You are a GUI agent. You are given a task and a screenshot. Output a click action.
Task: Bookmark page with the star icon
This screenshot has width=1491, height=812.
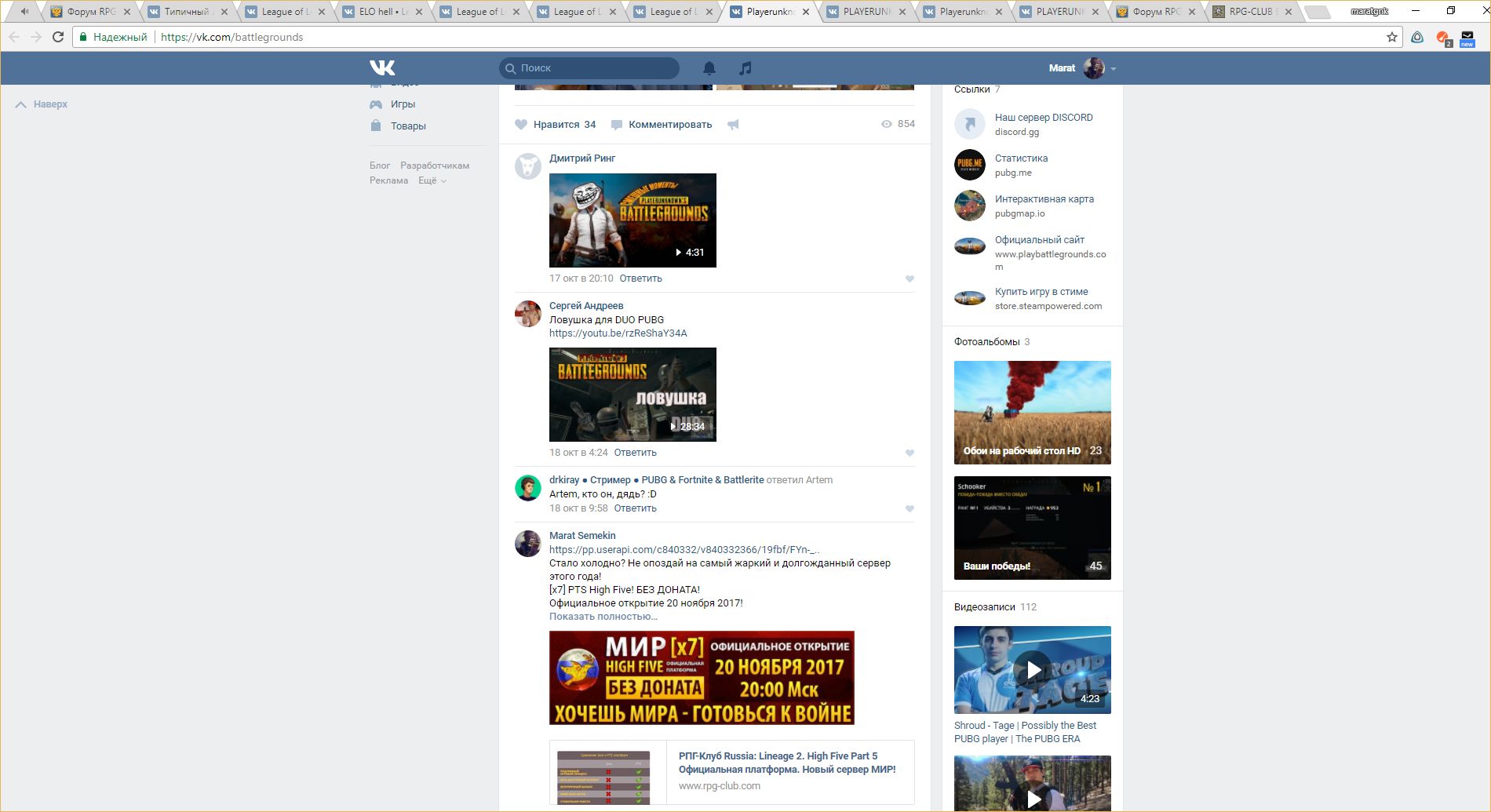coord(1391,37)
